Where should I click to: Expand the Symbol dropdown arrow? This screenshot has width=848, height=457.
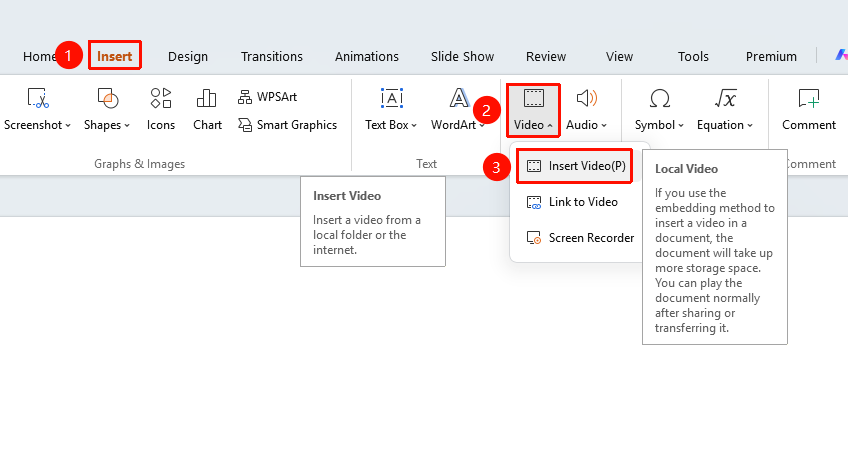pyautogui.click(x=681, y=125)
